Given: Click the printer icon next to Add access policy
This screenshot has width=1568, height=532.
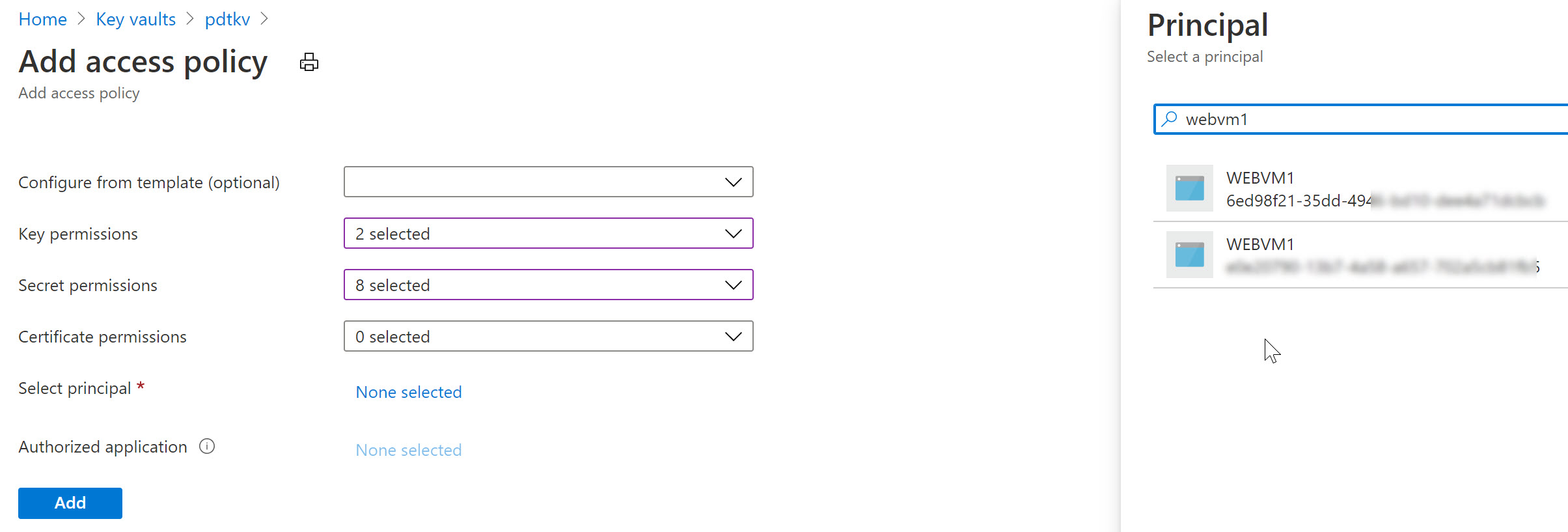Looking at the screenshot, I should pyautogui.click(x=309, y=61).
